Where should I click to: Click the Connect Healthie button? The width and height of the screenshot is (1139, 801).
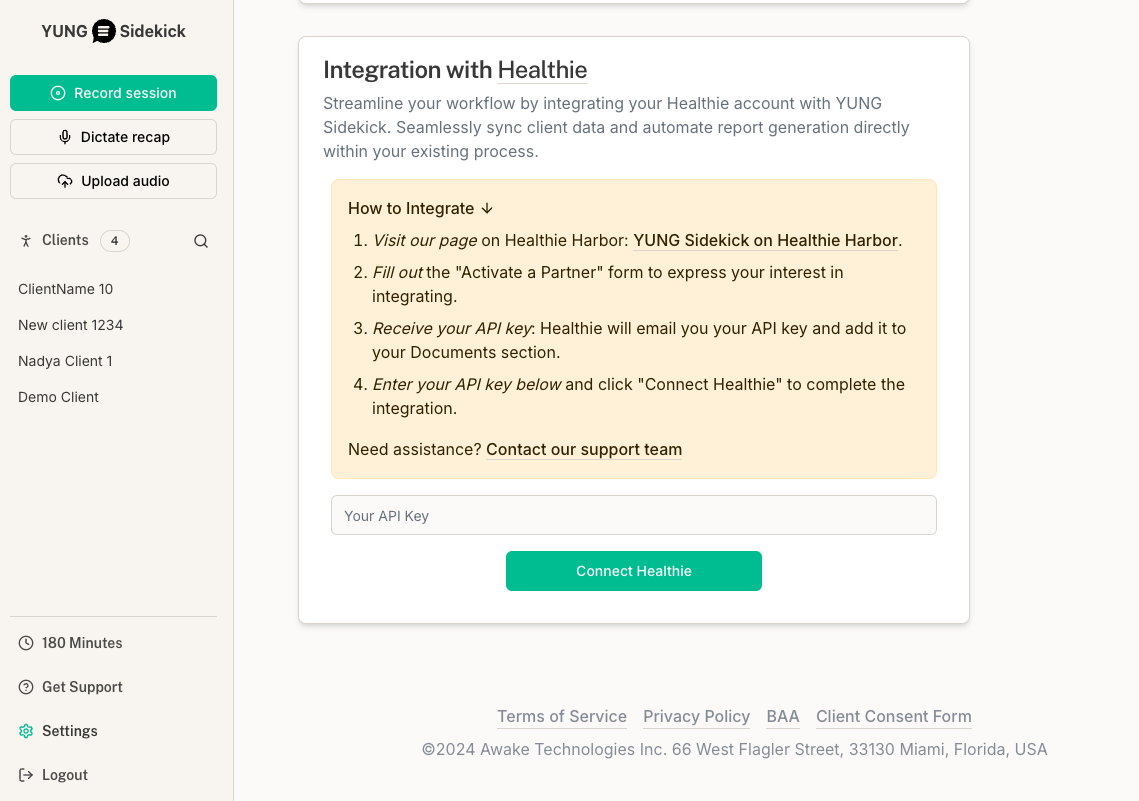click(633, 571)
